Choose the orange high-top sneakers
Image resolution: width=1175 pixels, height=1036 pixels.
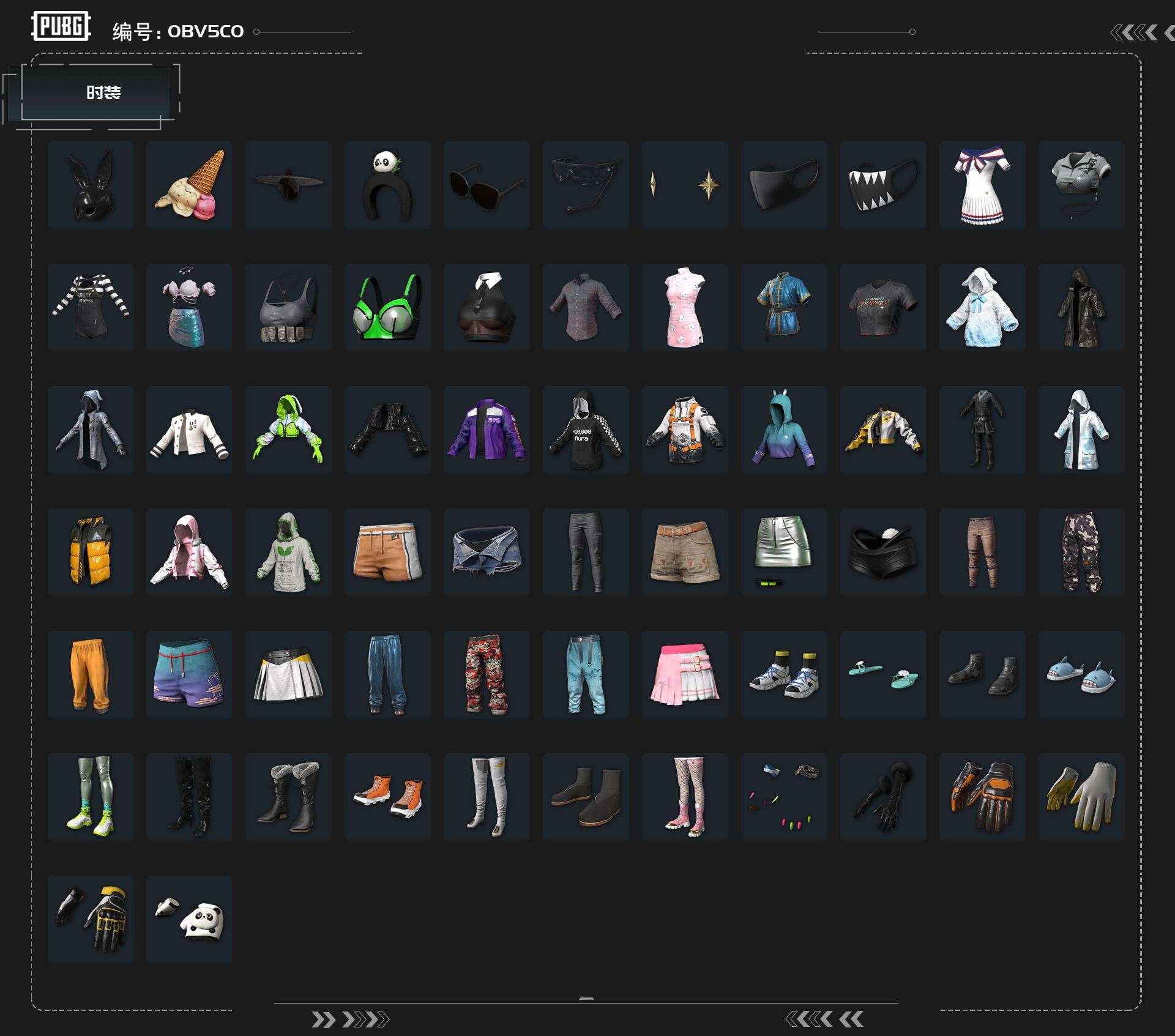(x=387, y=797)
